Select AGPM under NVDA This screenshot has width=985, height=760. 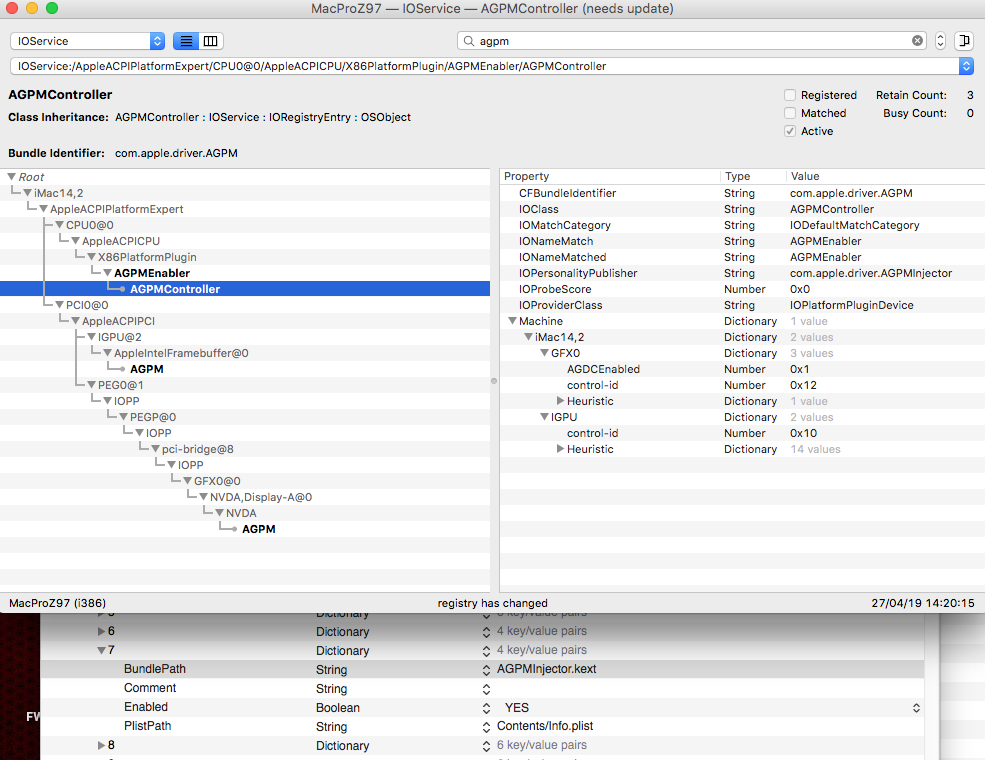click(258, 529)
